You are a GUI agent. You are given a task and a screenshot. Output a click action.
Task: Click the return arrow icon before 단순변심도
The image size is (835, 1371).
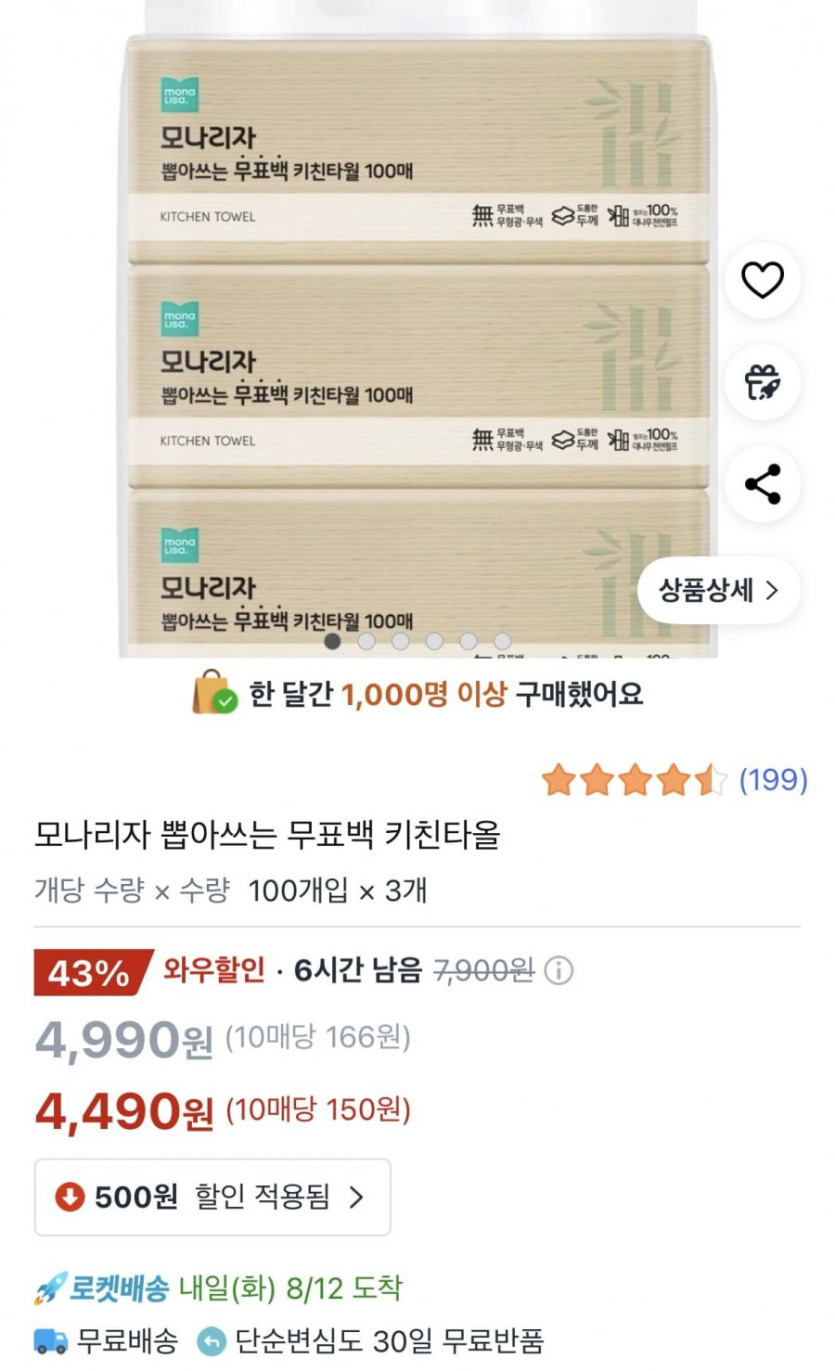212,1341
